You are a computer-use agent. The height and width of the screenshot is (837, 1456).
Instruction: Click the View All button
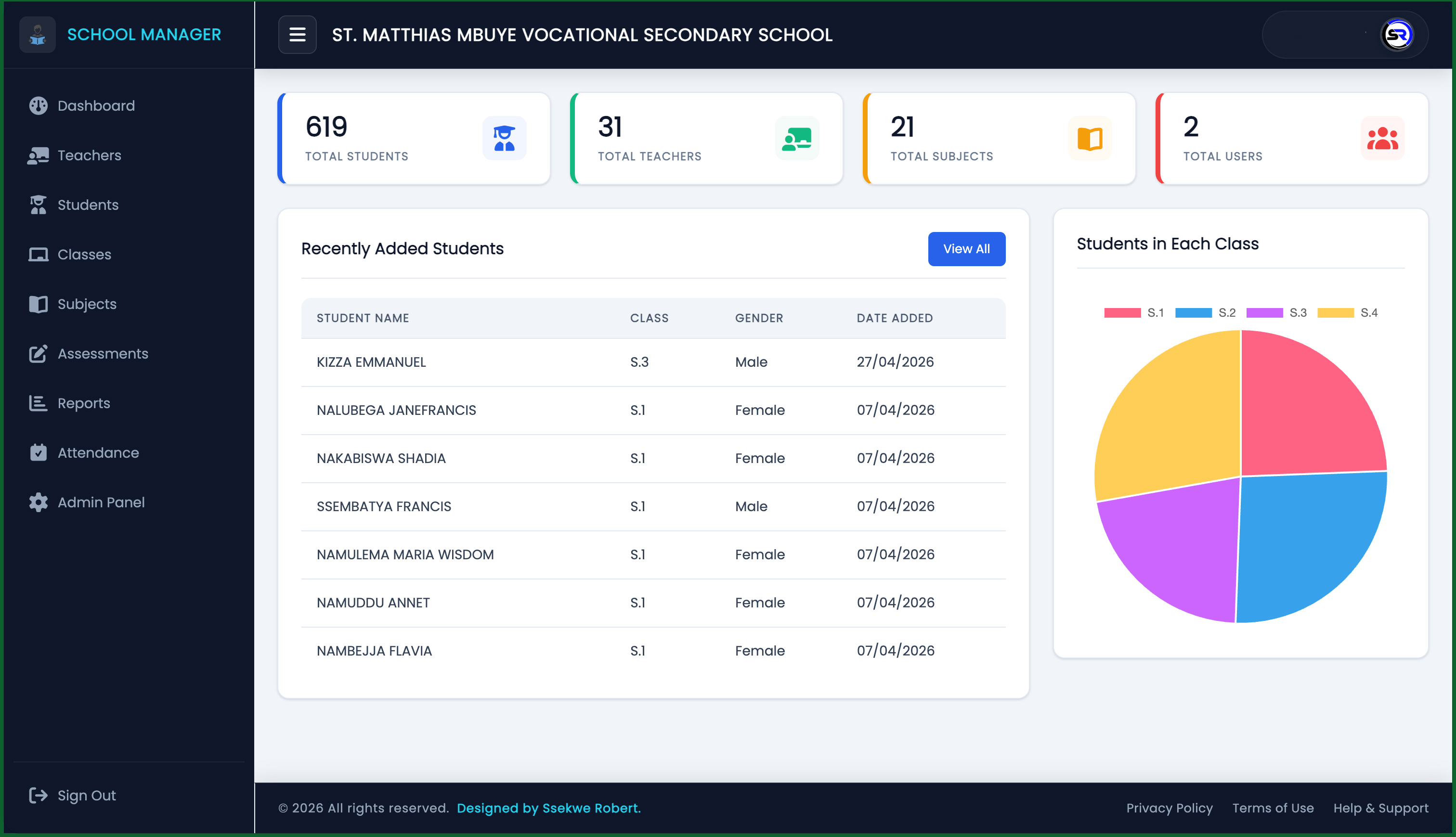click(x=967, y=249)
